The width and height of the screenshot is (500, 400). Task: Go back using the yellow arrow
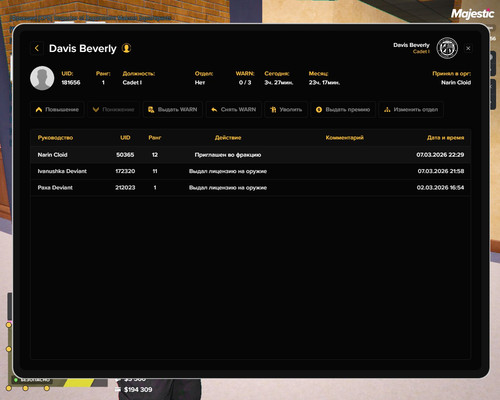[37, 48]
